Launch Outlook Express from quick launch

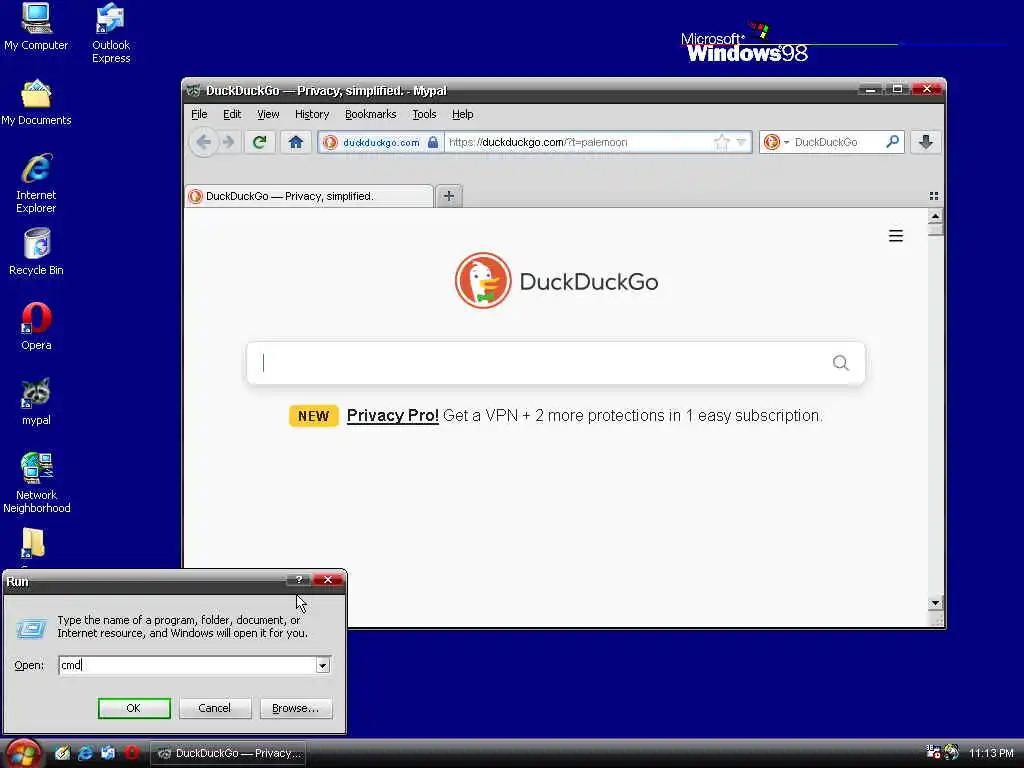(x=108, y=753)
